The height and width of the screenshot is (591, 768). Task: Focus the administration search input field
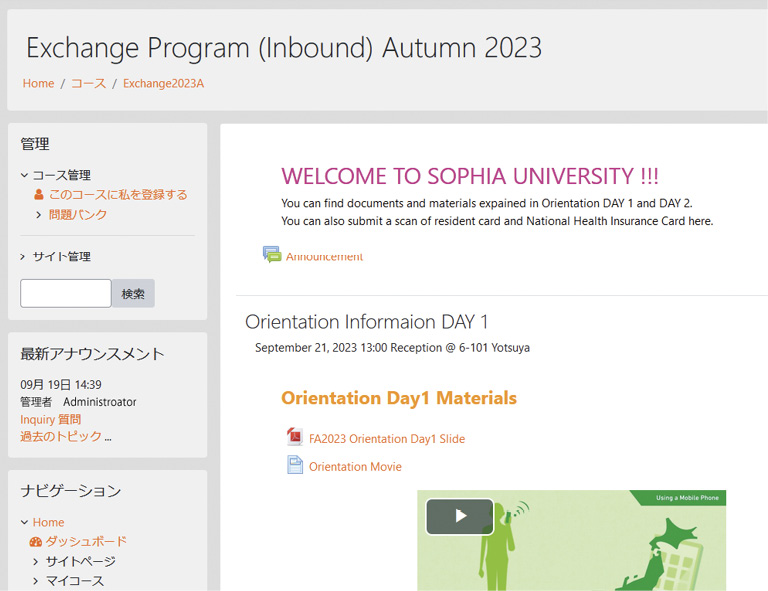66,293
